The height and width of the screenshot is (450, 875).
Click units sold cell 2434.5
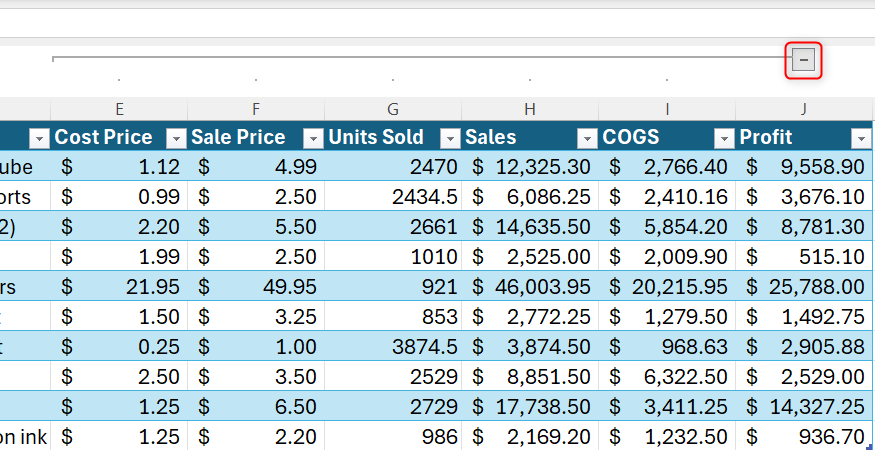[x=393, y=196]
